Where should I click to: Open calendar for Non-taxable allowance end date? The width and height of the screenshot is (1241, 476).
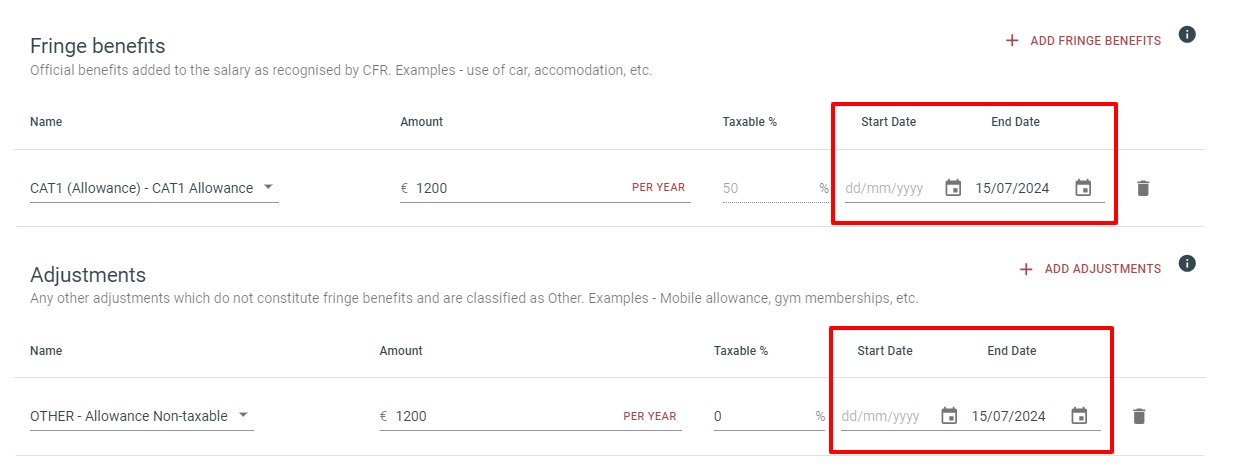pos(1079,416)
